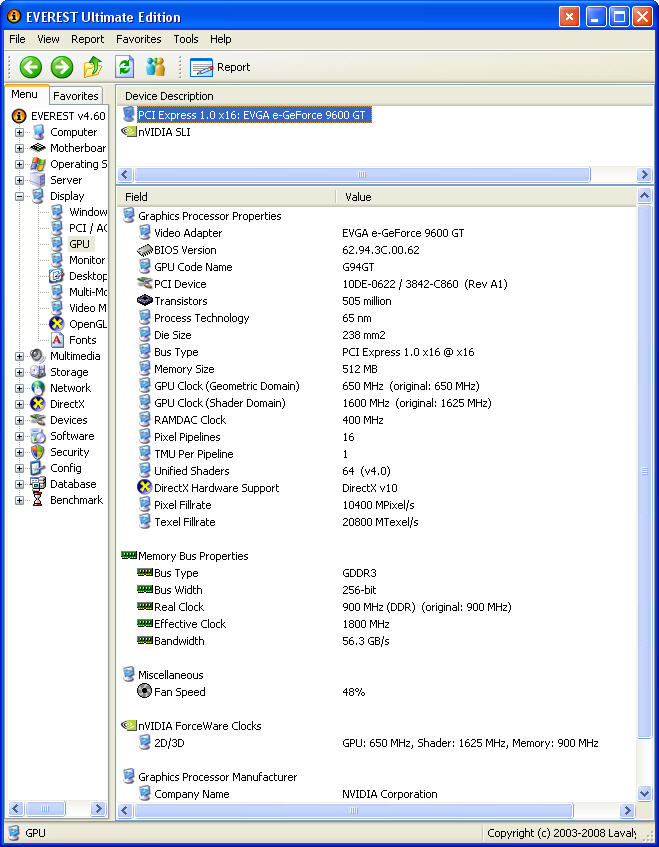Screen dimensions: 659x847
Task: Expand the Server tree node
Action: point(19,180)
